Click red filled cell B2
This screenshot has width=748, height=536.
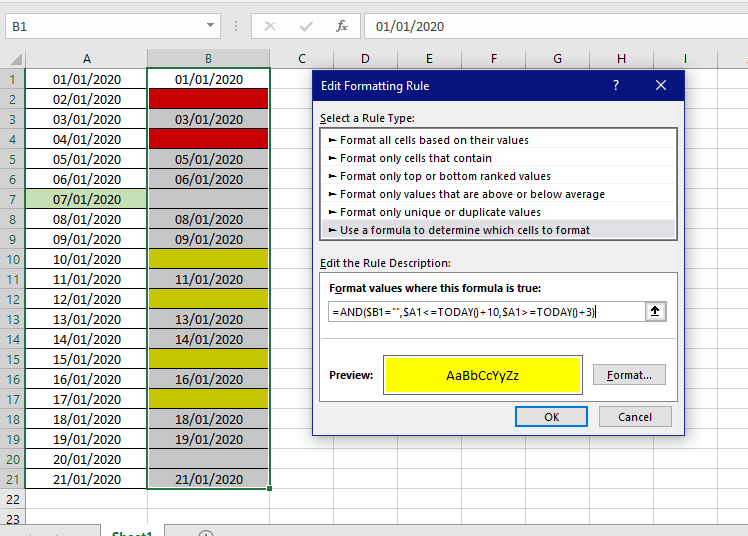[x=208, y=99]
